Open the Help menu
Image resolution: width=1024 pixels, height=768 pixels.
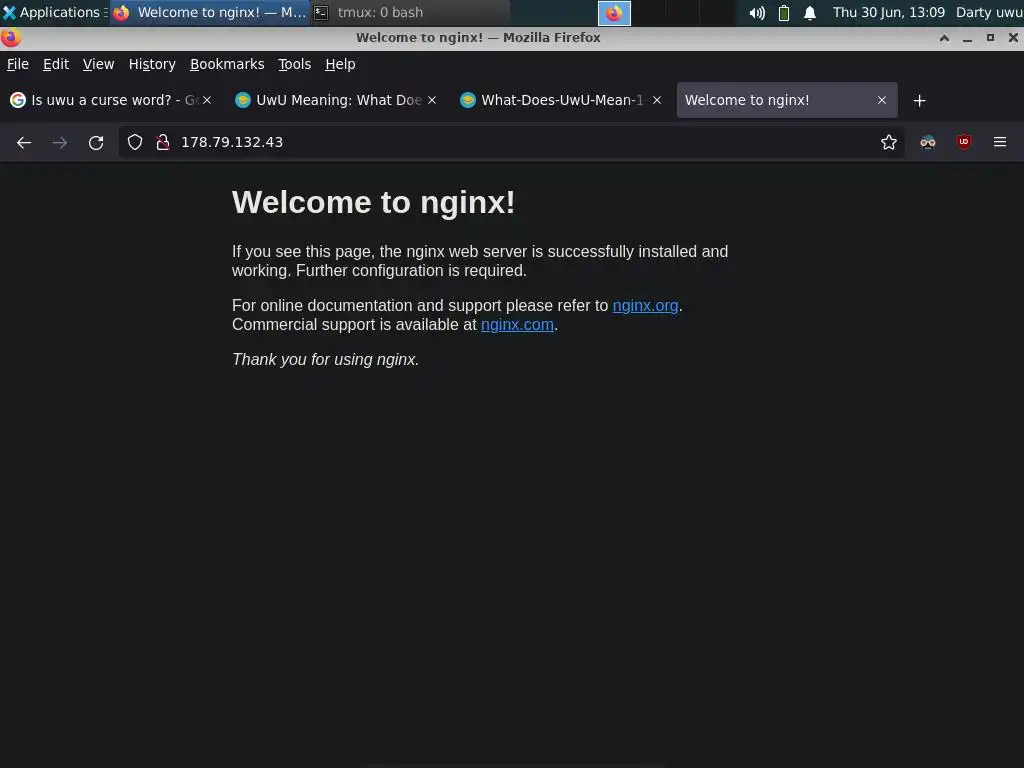(340, 64)
